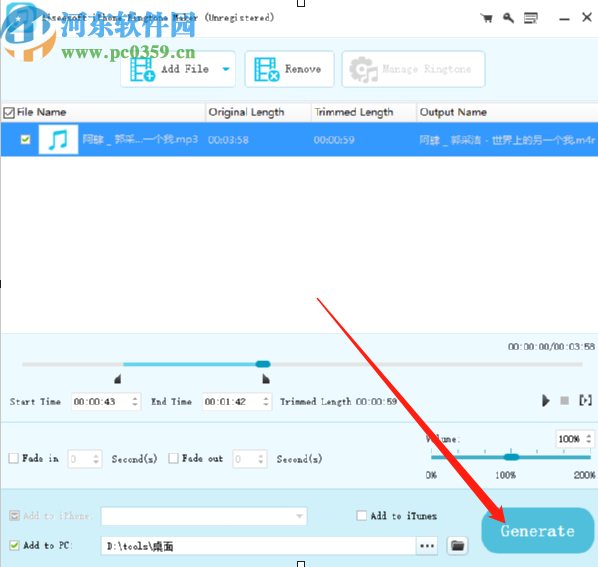Select the Original Length column header

[258, 112]
